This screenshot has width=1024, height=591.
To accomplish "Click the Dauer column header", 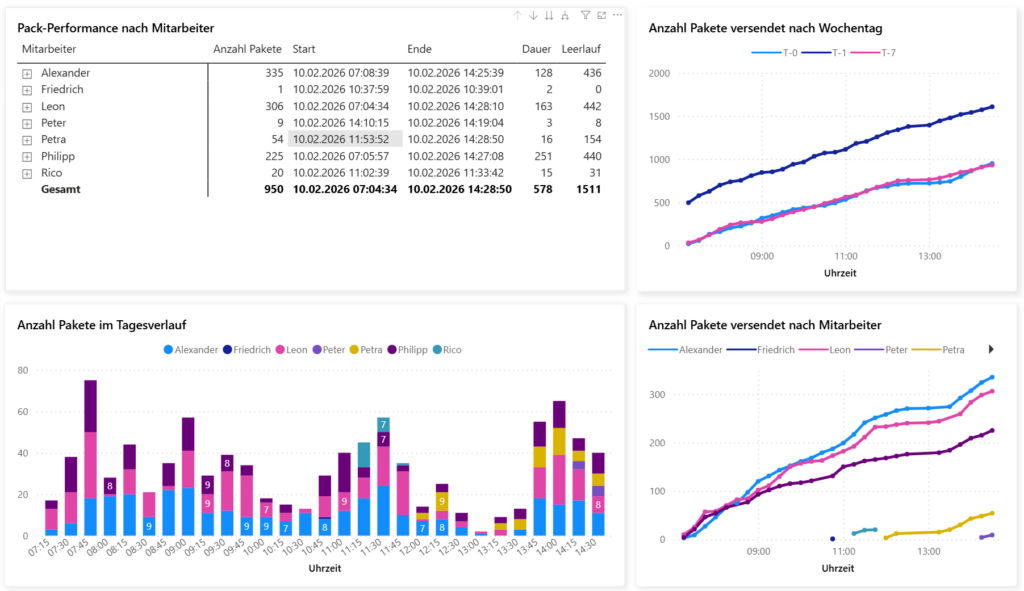I will [537, 48].
